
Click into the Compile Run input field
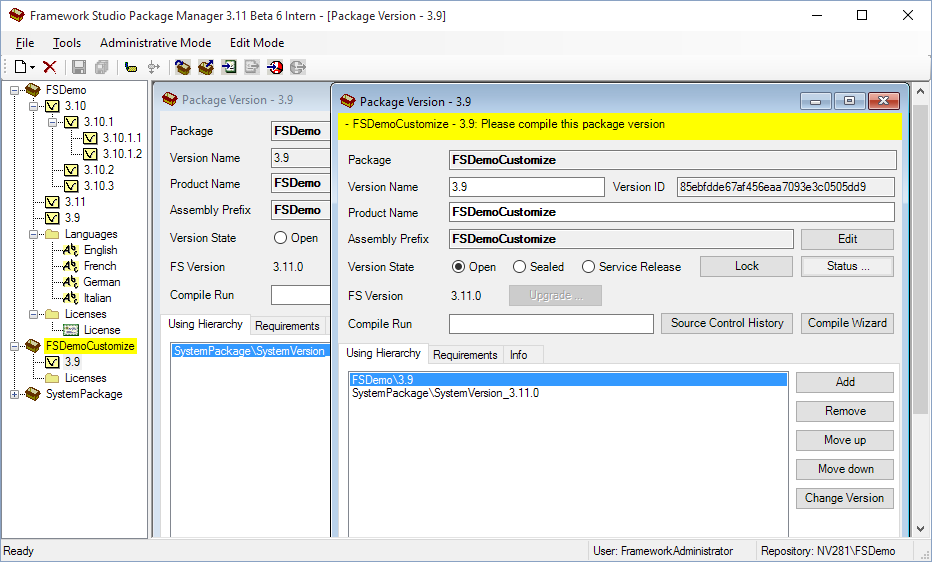(551, 324)
